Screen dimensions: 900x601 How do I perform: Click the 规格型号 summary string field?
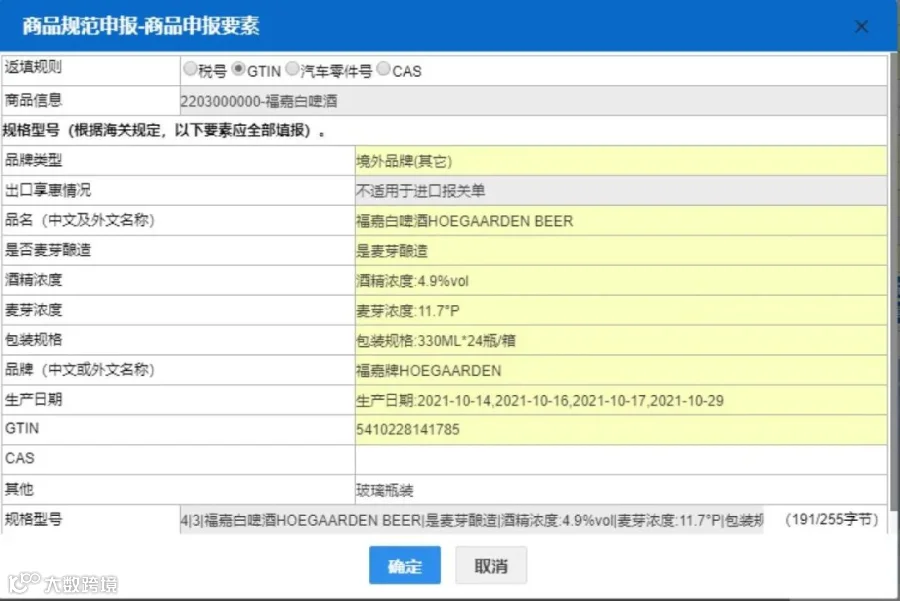(x=472, y=520)
